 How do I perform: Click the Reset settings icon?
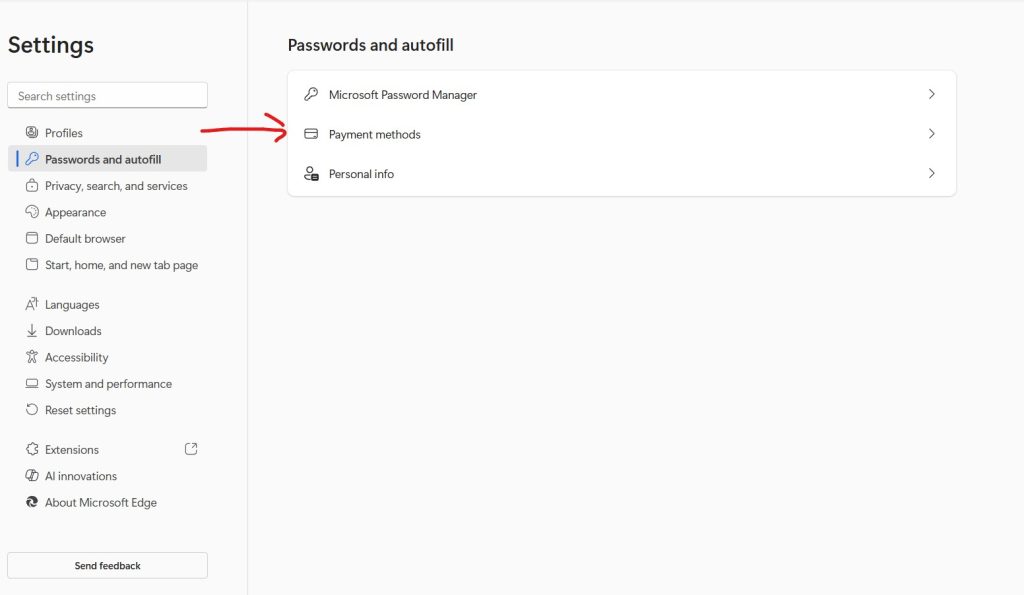click(30, 410)
